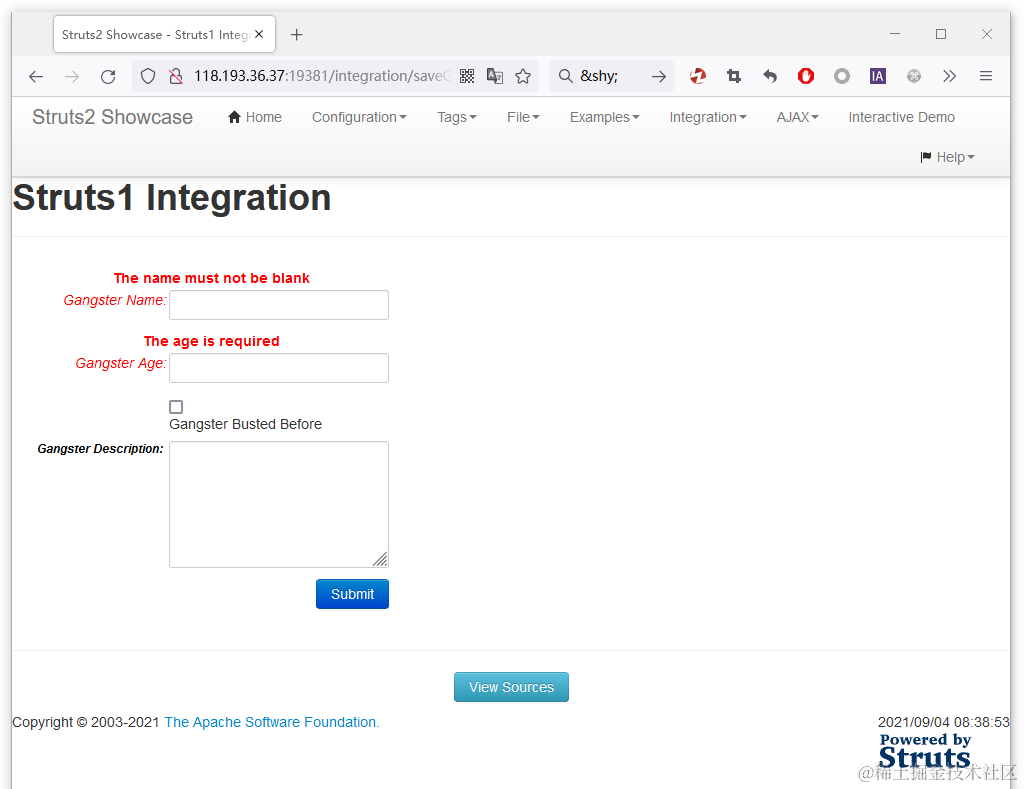Viewport: 1024px width, 789px height.
Task: Close the Struts2 Showcase tab
Action: pos(259,34)
